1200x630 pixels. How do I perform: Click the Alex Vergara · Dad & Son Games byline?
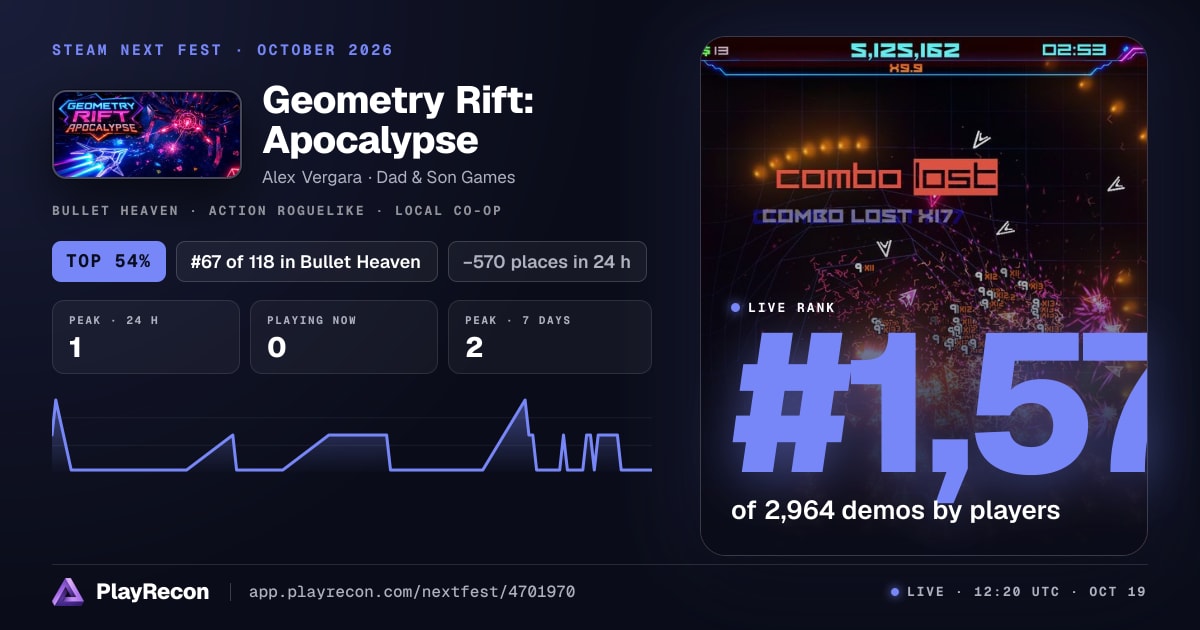coord(389,177)
